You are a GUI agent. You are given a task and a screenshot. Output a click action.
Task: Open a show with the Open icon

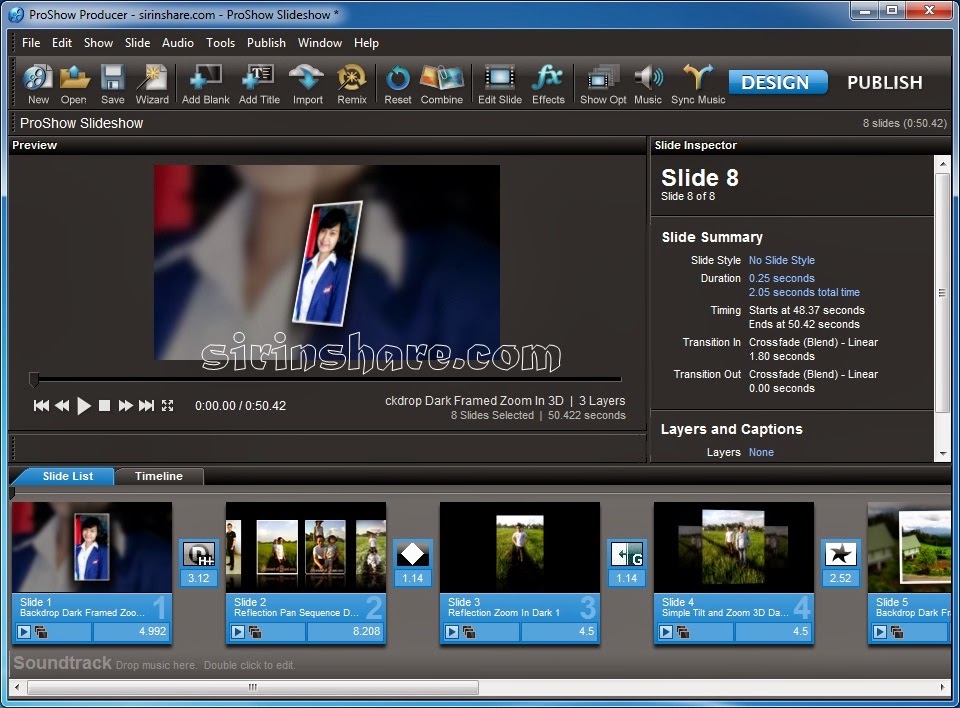[74, 84]
